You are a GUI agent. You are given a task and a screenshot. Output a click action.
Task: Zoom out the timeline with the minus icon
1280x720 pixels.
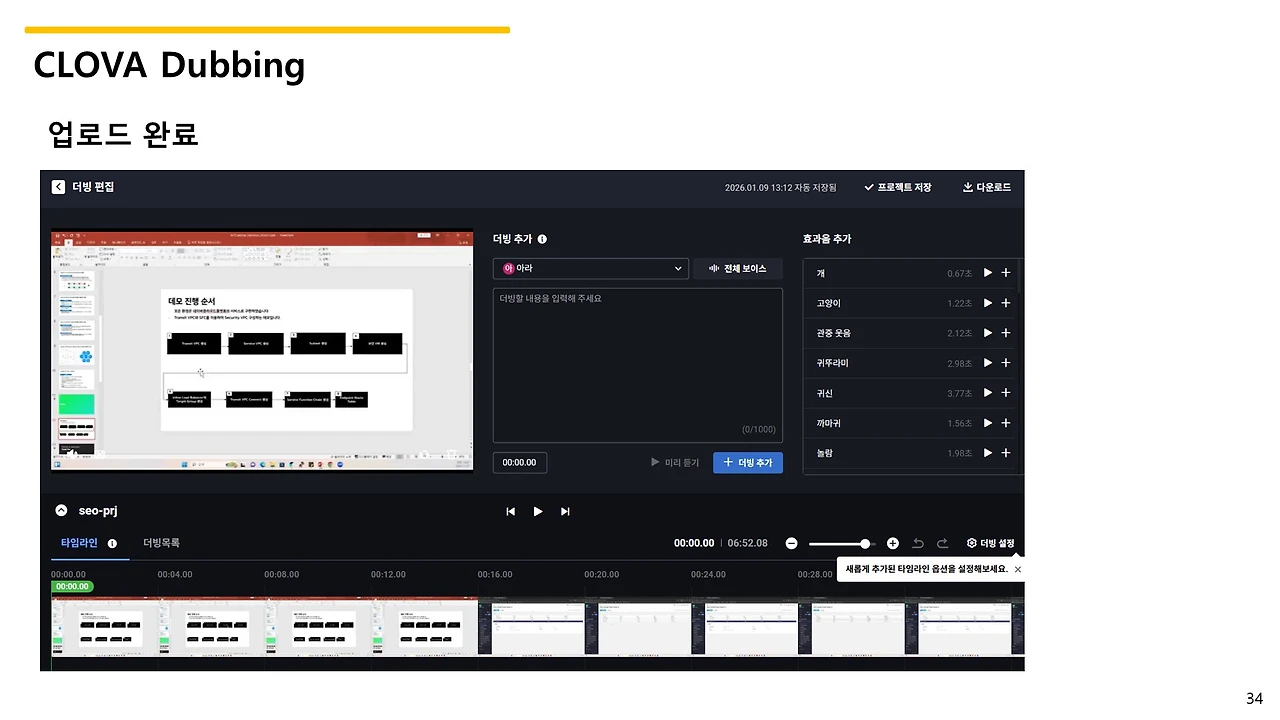click(x=791, y=543)
